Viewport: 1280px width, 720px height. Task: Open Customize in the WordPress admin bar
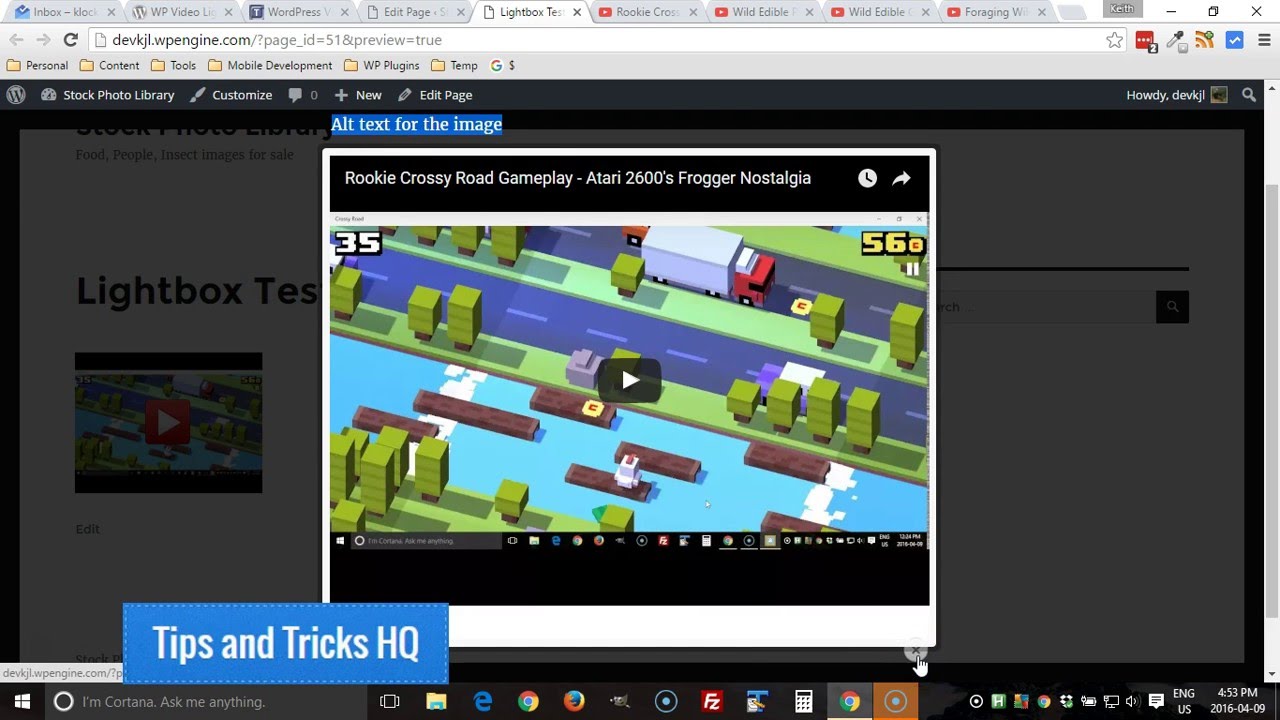(x=231, y=95)
